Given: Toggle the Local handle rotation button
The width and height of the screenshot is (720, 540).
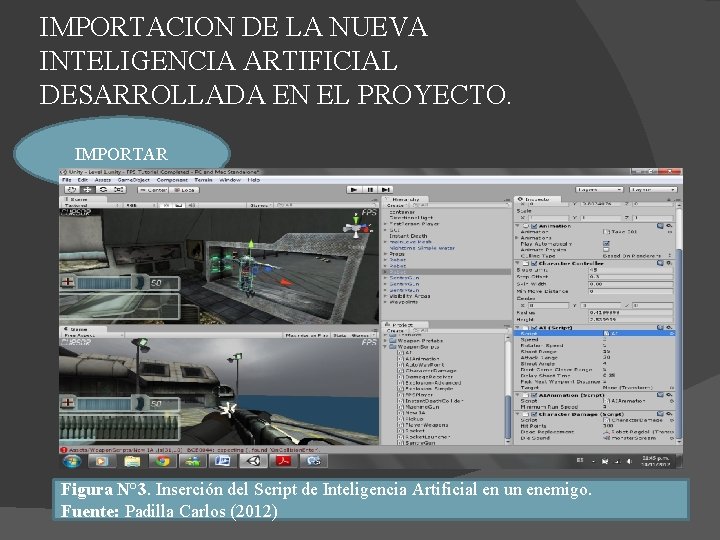Looking at the screenshot, I should 184,190.
